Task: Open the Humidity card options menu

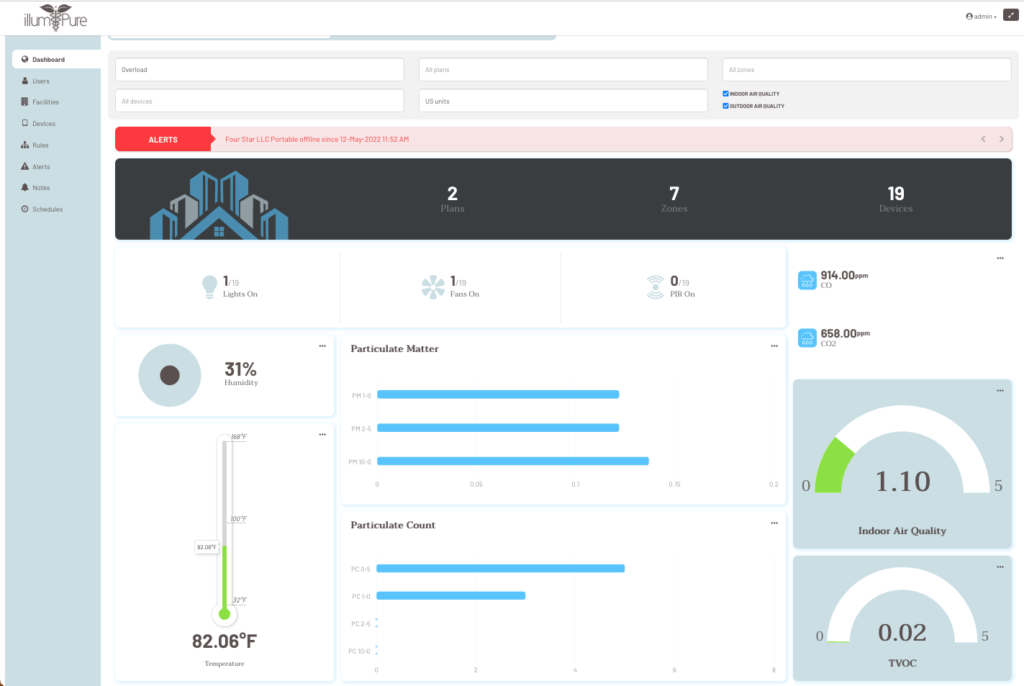Action: (x=322, y=346)
